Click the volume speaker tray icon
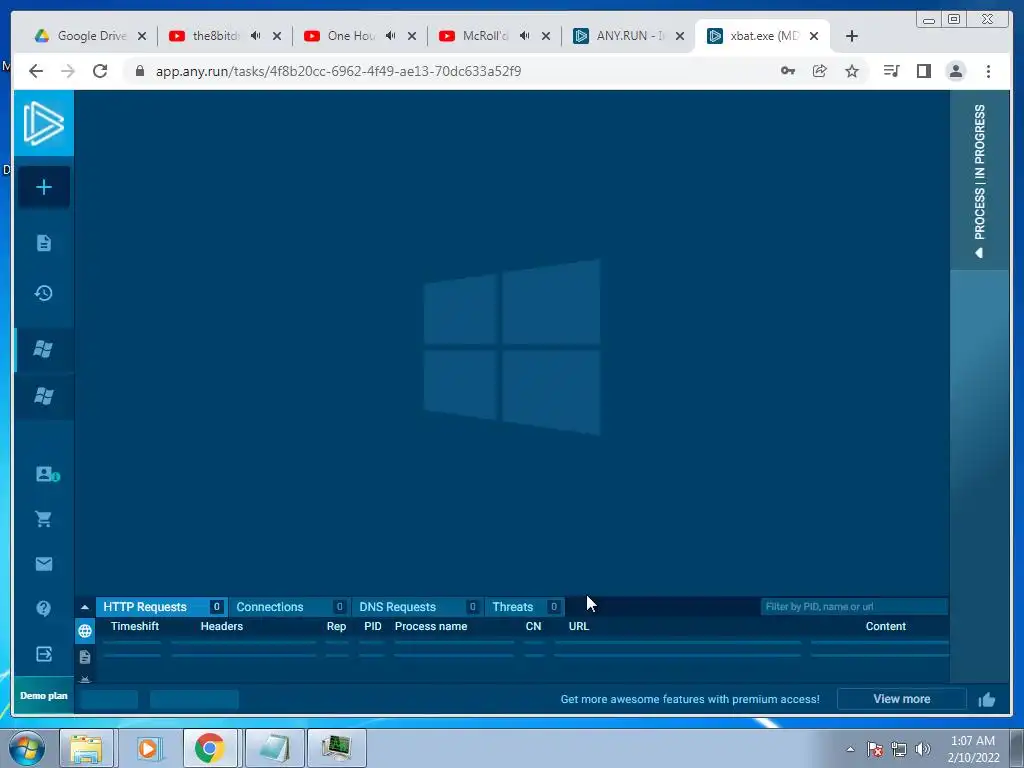 click(922, 749)
